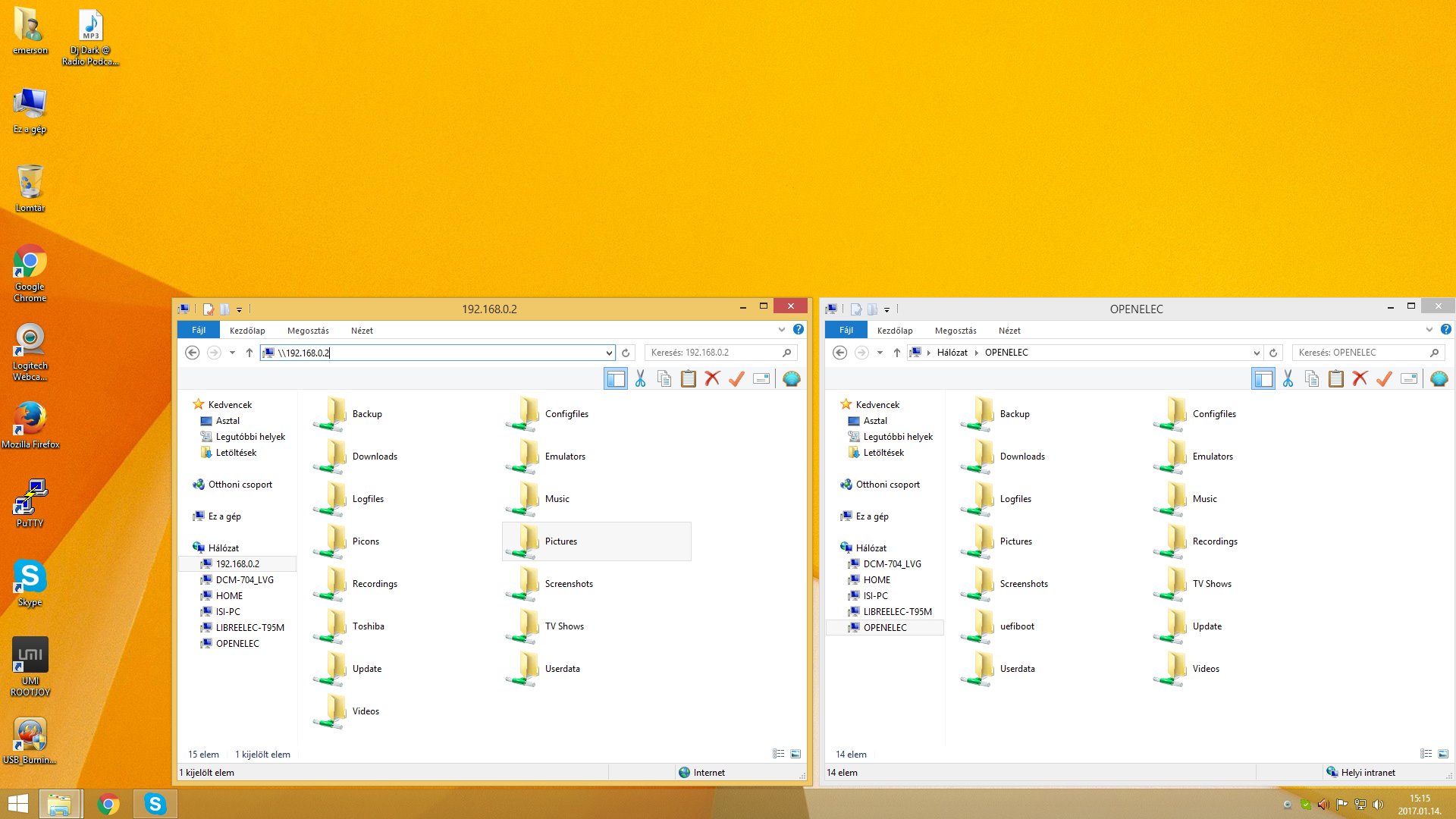Open Quick Access Toolbar dropdown in 192.168.0.2 window
1456x819 pixels.
click(x=239, y=309)
